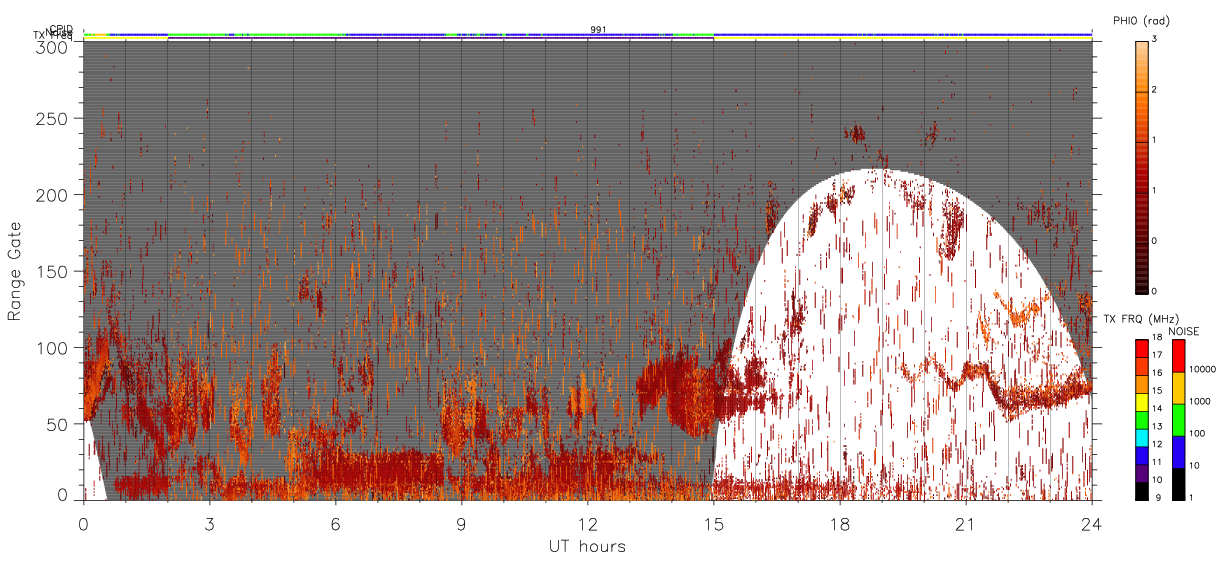Click the '991' label above the plot
The image size is (1228, 567).
[598, 30]
